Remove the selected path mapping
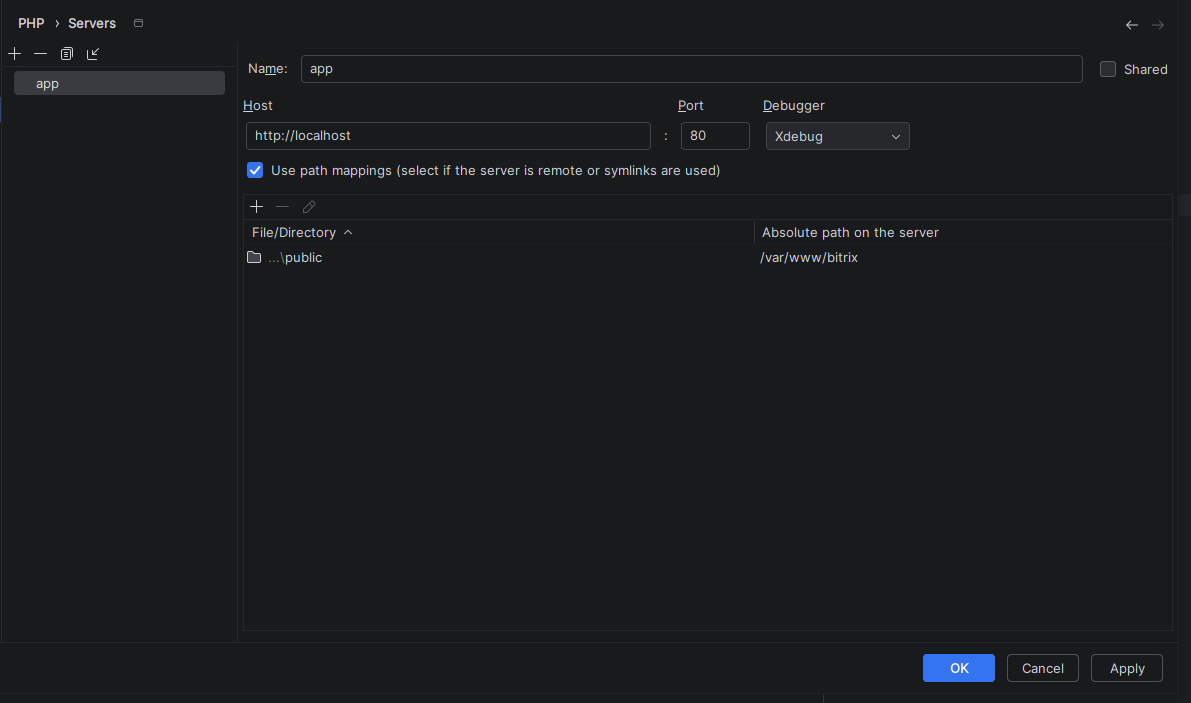The height and width of the screenshot is (703, 1191). pyautogui.click(x=283, y=207)
